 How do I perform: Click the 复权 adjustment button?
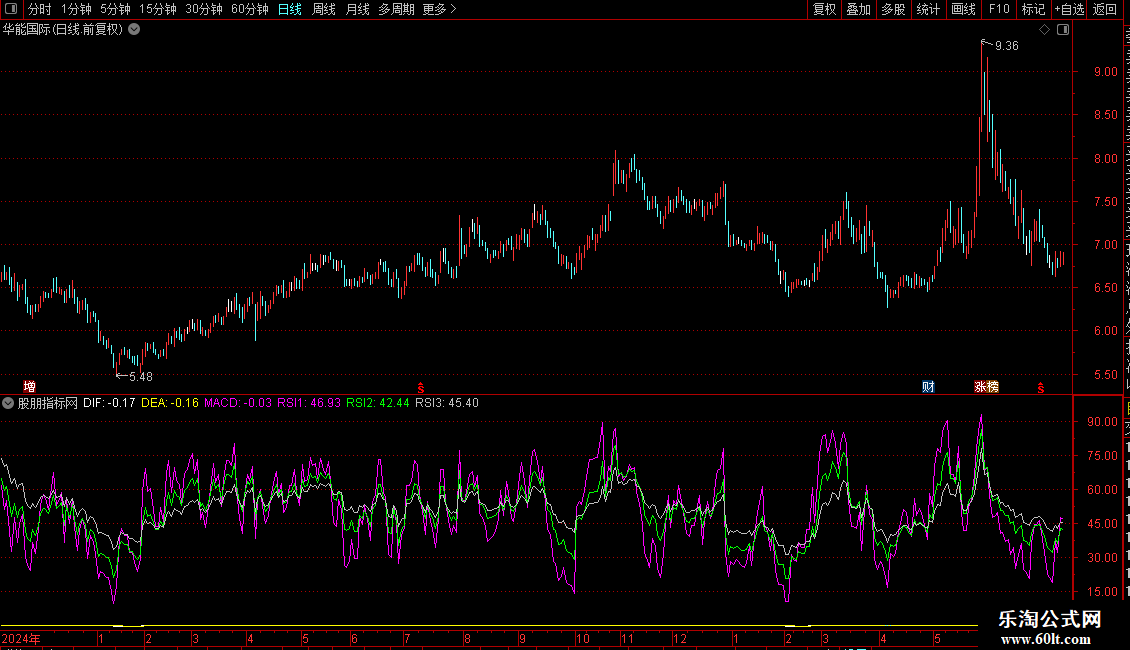(x=824, y=9)
